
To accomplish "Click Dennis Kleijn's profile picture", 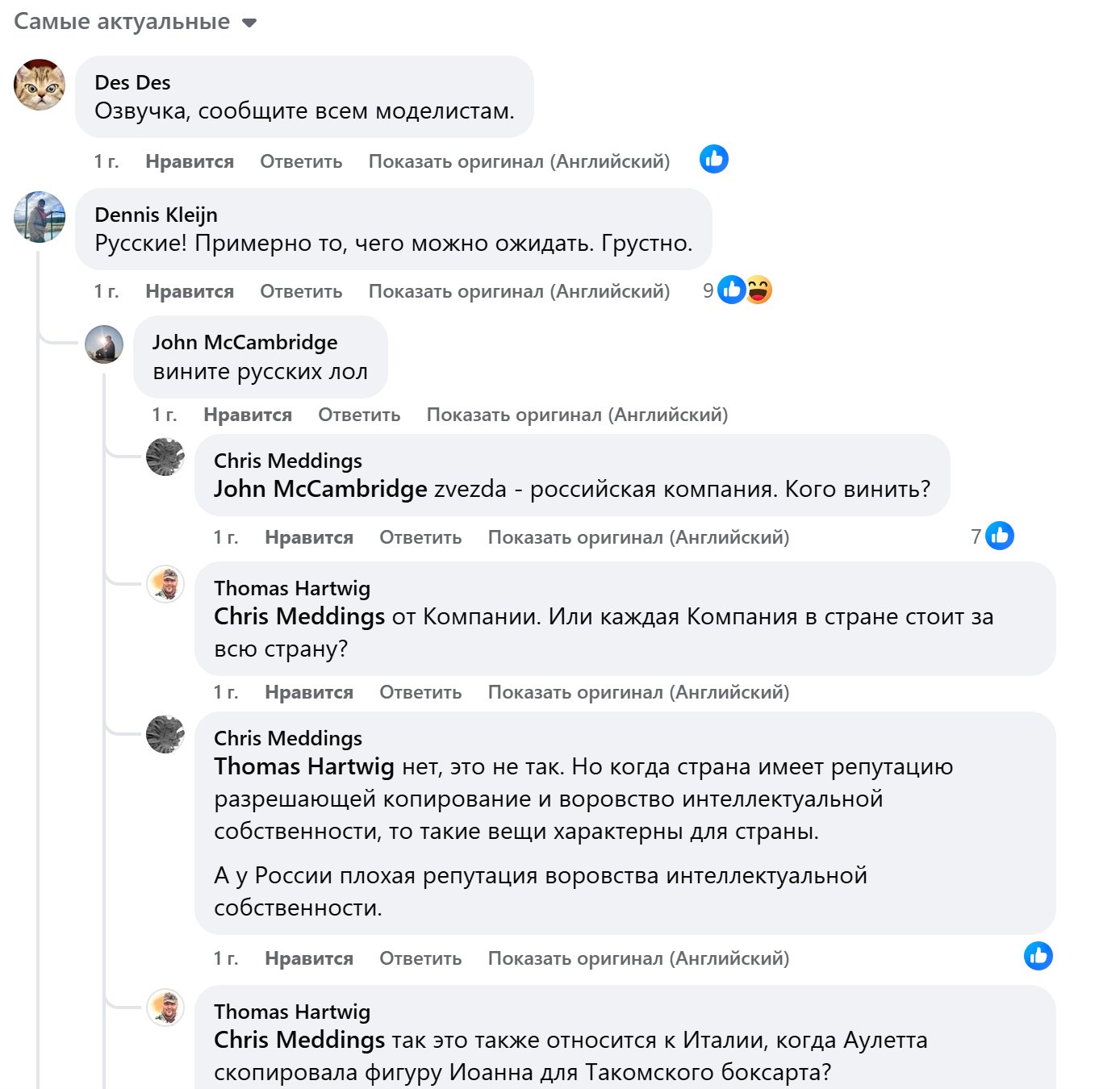I will coord(40,217).
